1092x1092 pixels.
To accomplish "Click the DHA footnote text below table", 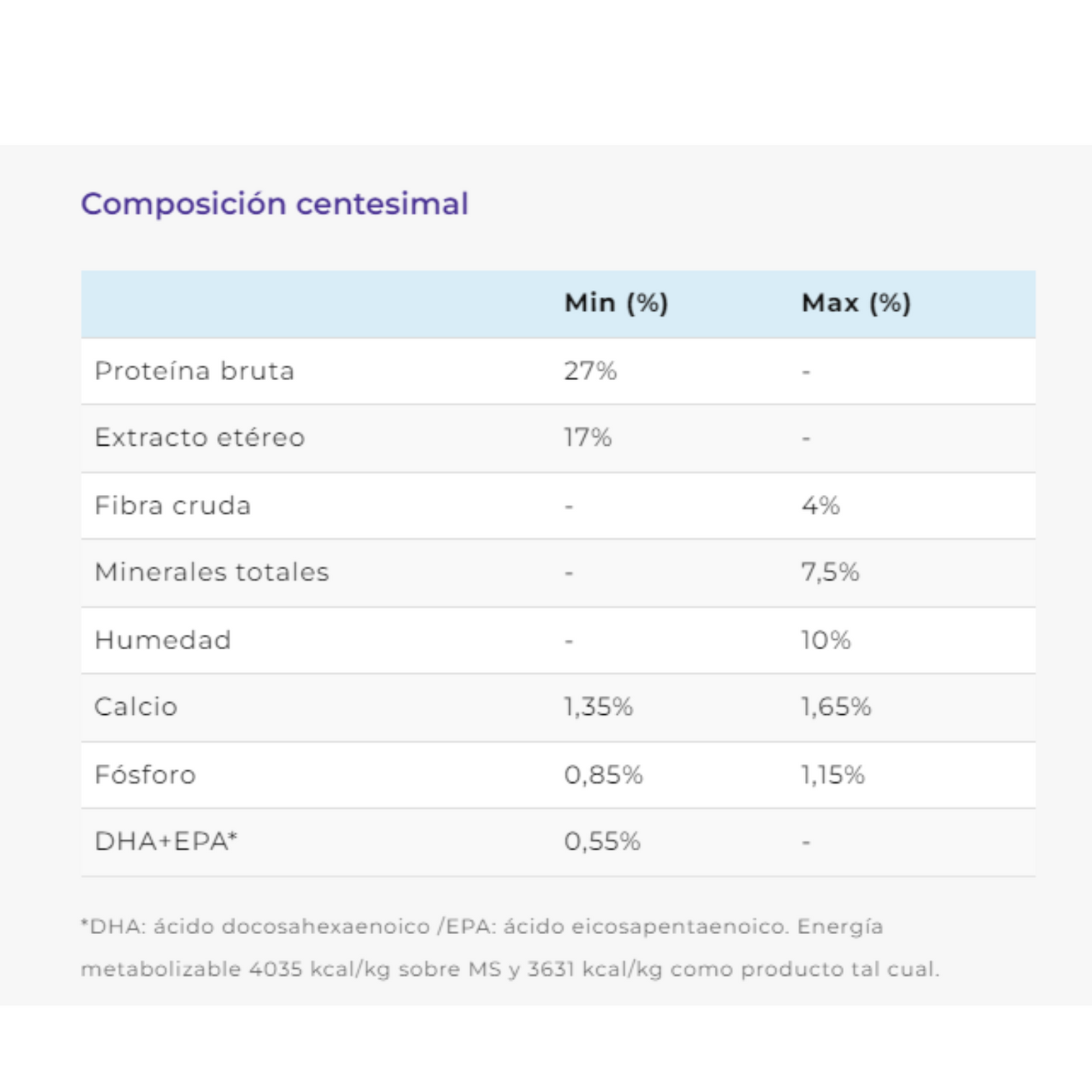I will 510,948.
